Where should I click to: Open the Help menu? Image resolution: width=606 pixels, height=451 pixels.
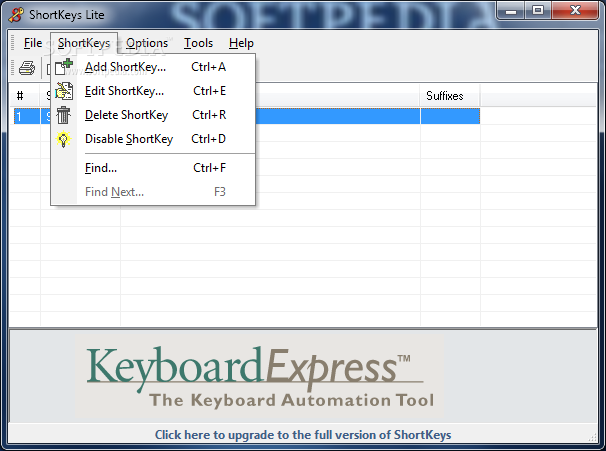tap(241, 43)
